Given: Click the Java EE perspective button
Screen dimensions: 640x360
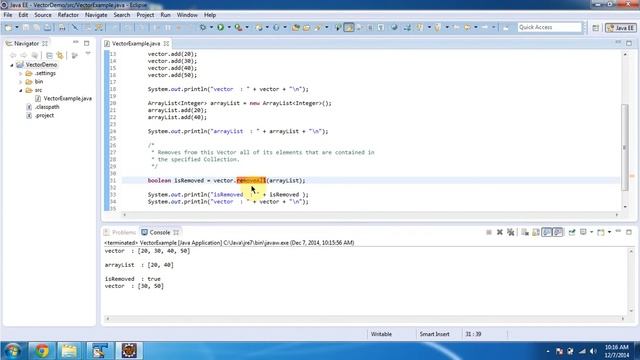Looking at the screenshot, I should (x=621, y=28).
